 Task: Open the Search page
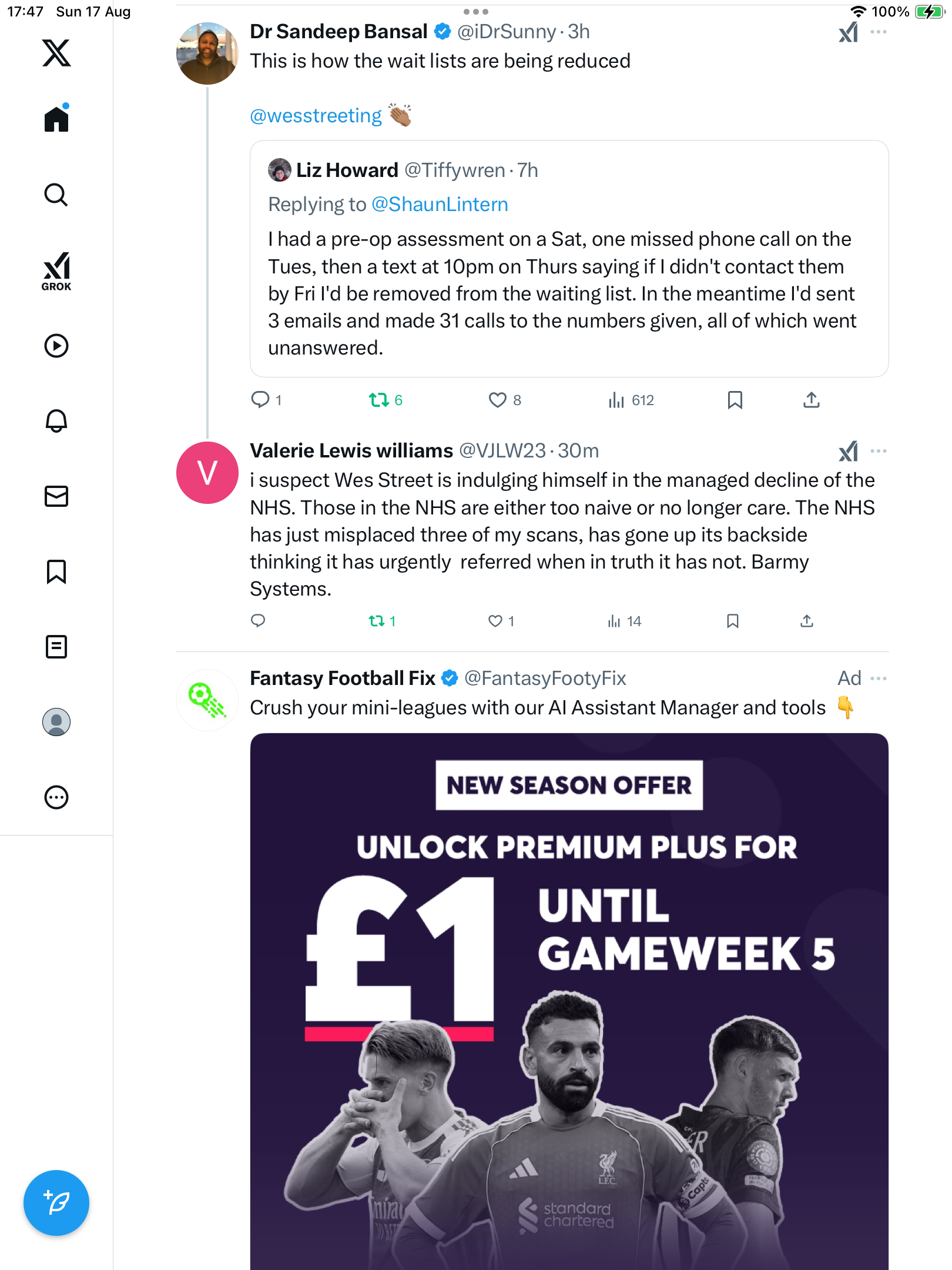56,195
